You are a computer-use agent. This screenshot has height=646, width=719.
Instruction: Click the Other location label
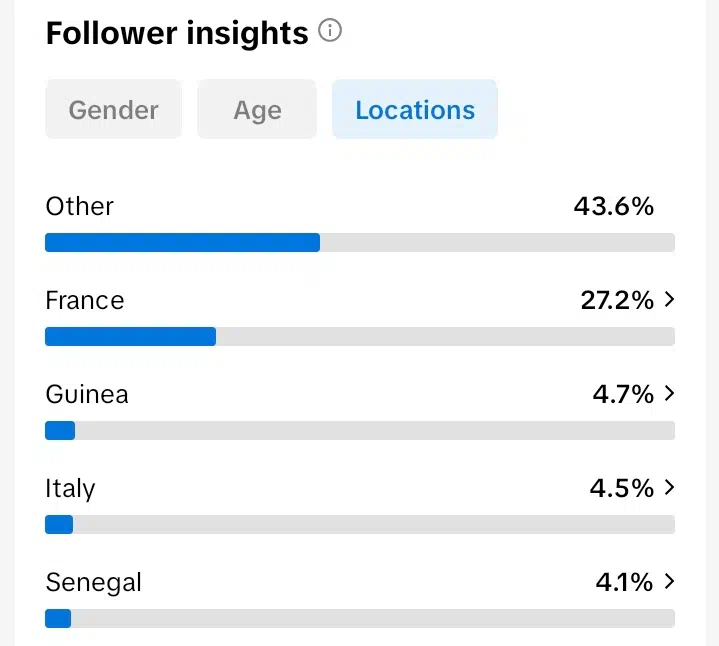(79, 206)
